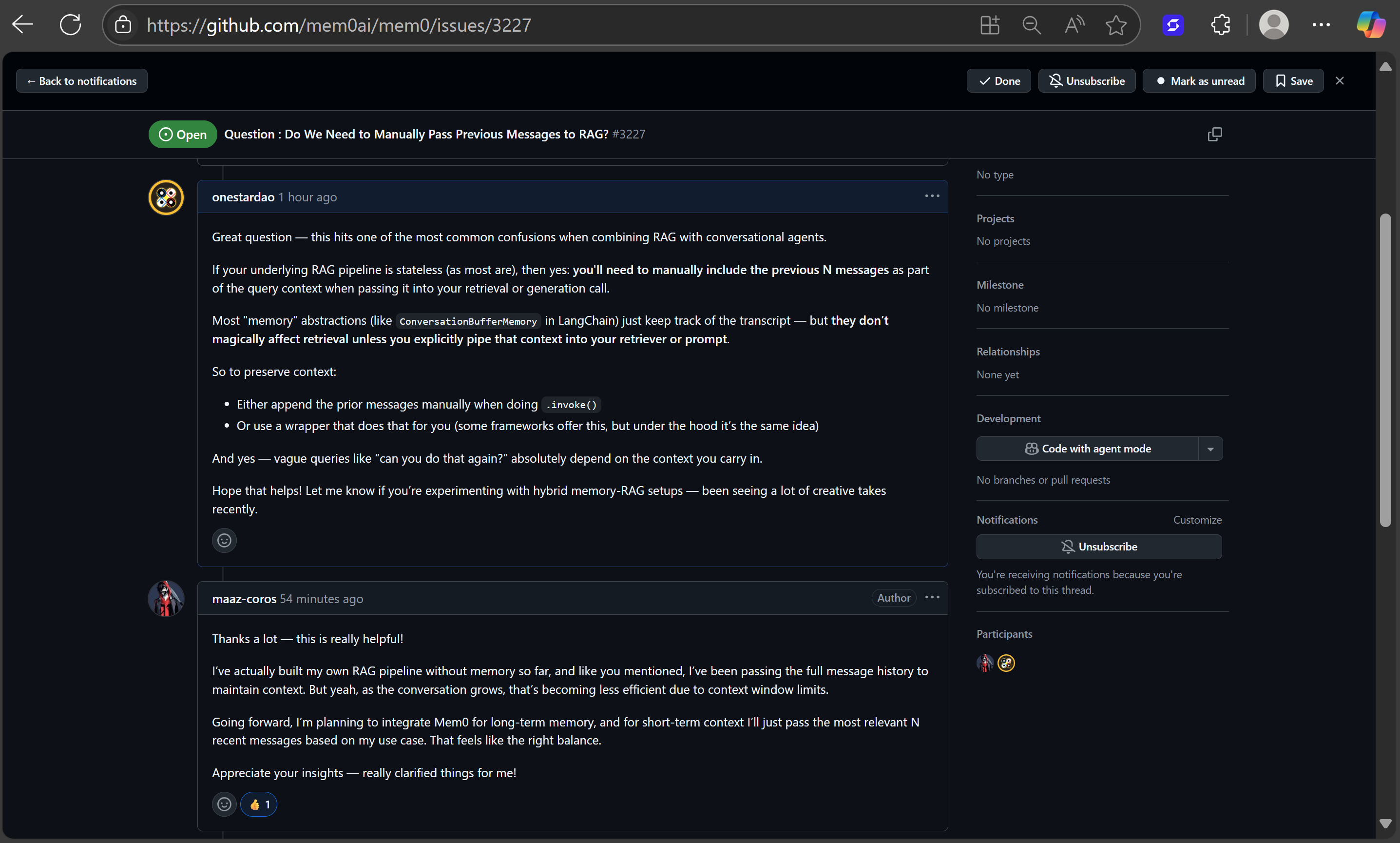Click Customize notifications link
This screenshot has height=843, width=1400.
[1197, 520]
